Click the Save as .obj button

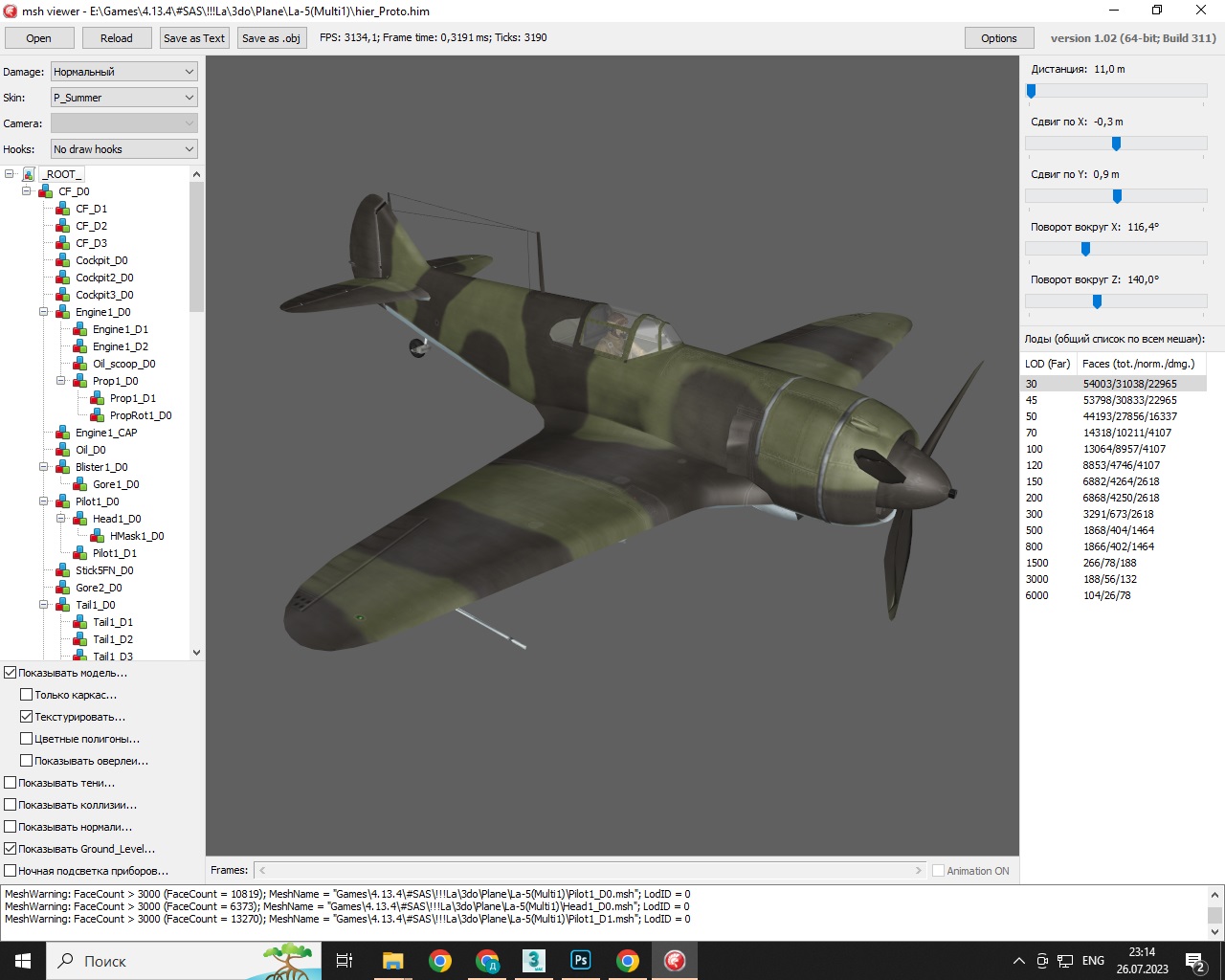tap(271, 38)
